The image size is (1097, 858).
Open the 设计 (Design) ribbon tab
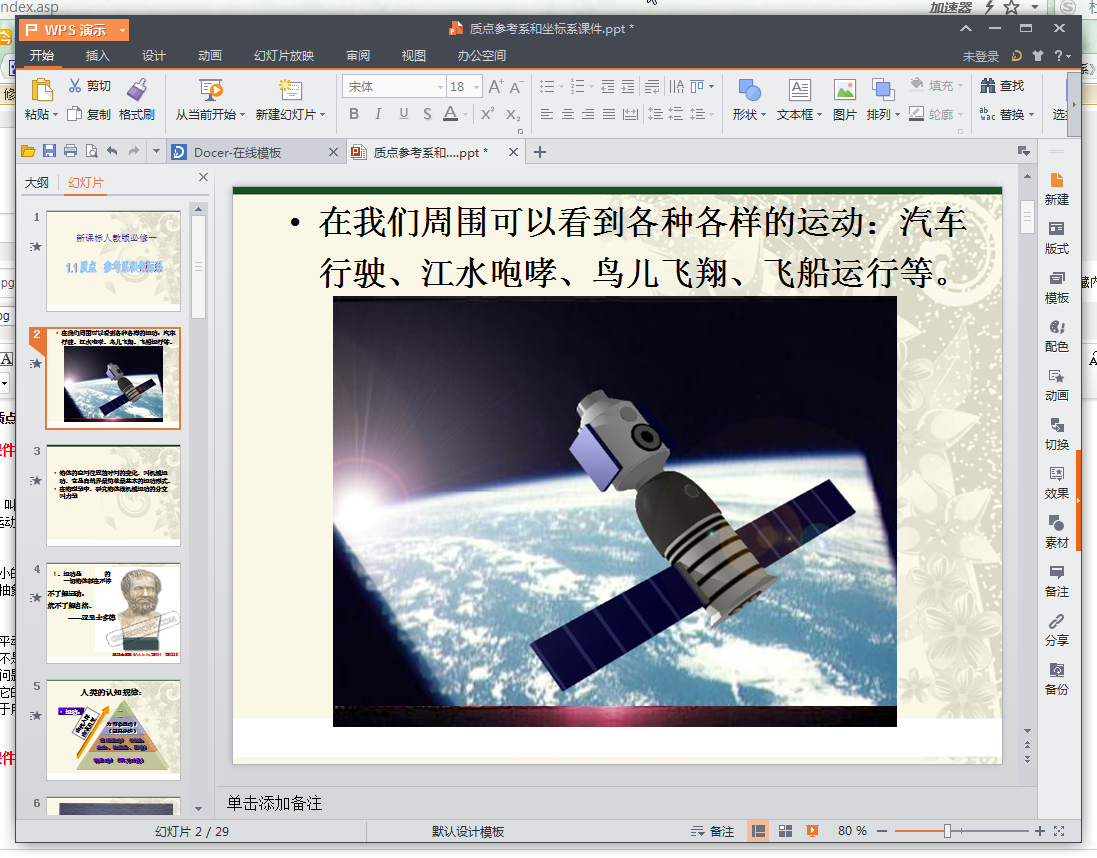(x=153, y=55)
